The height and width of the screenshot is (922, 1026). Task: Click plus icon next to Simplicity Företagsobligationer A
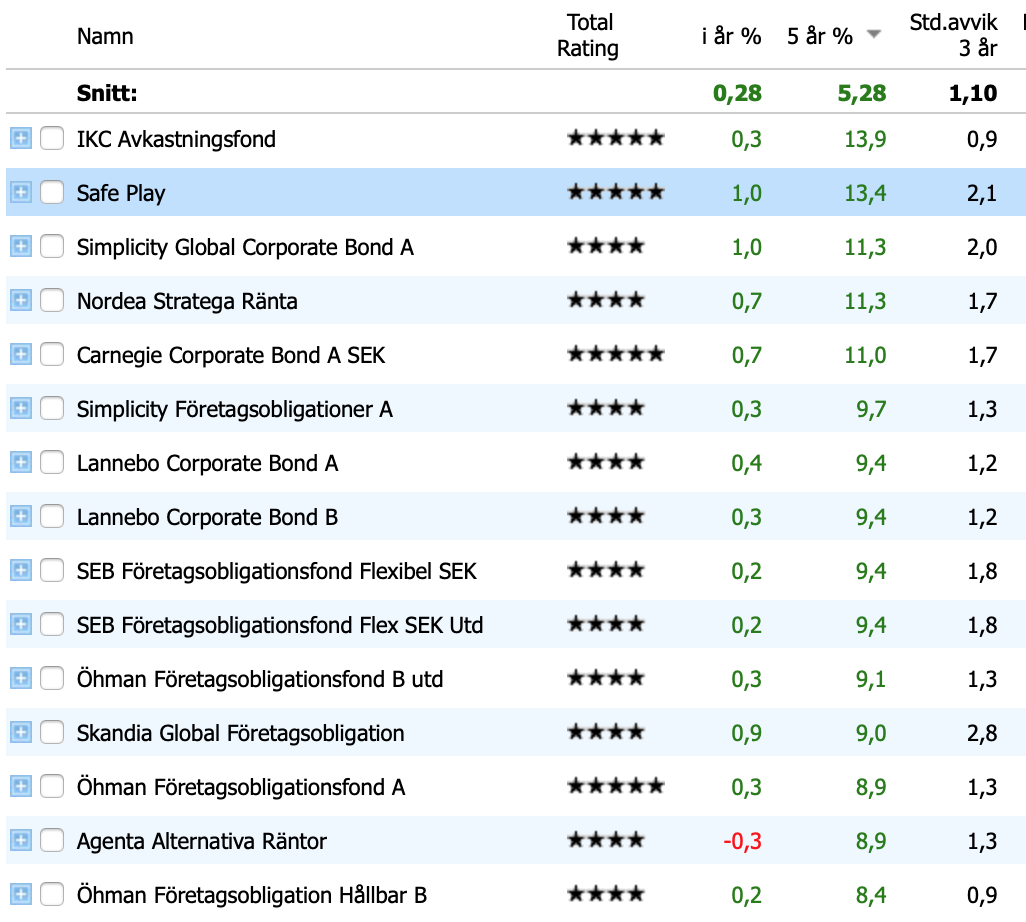point(21,408)
